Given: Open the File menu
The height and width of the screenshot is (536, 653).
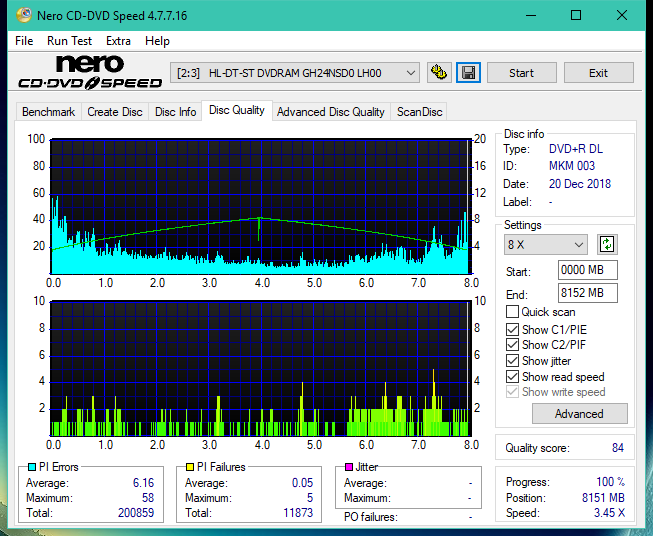Looking at the screenshot, I should tap(24, 41).
